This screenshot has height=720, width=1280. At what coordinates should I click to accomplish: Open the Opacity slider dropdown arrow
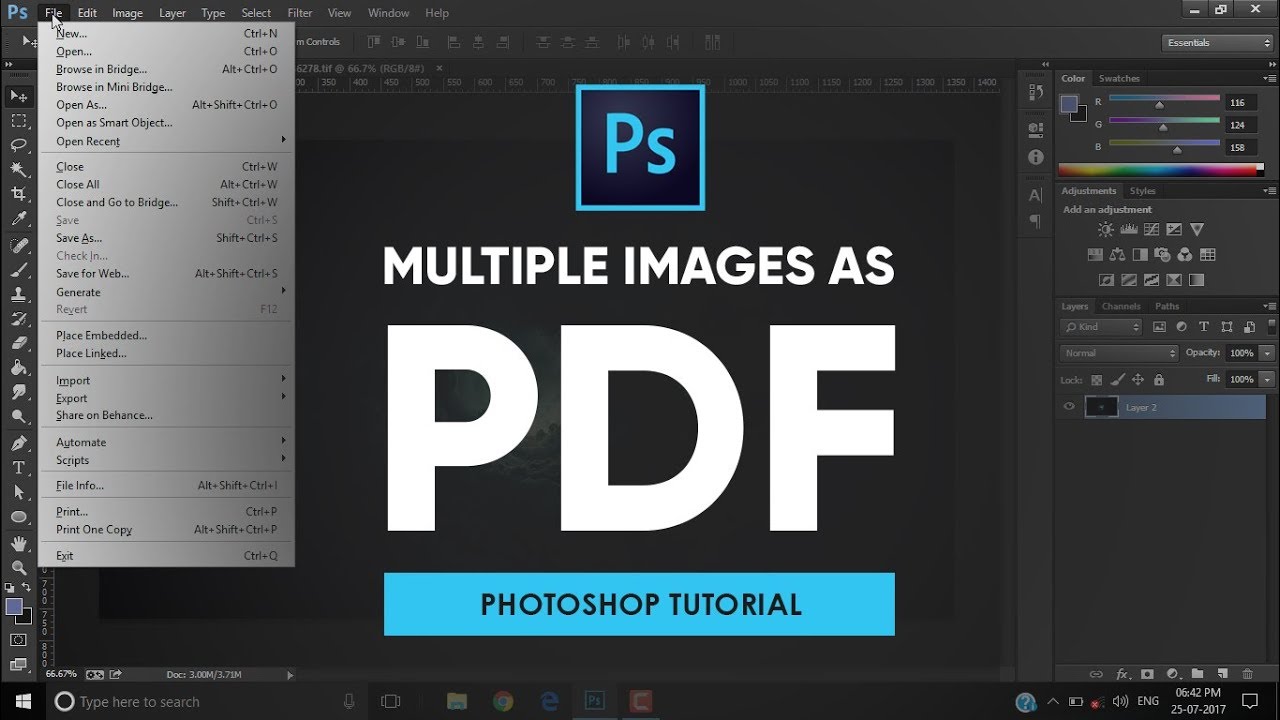point(1267,353)
